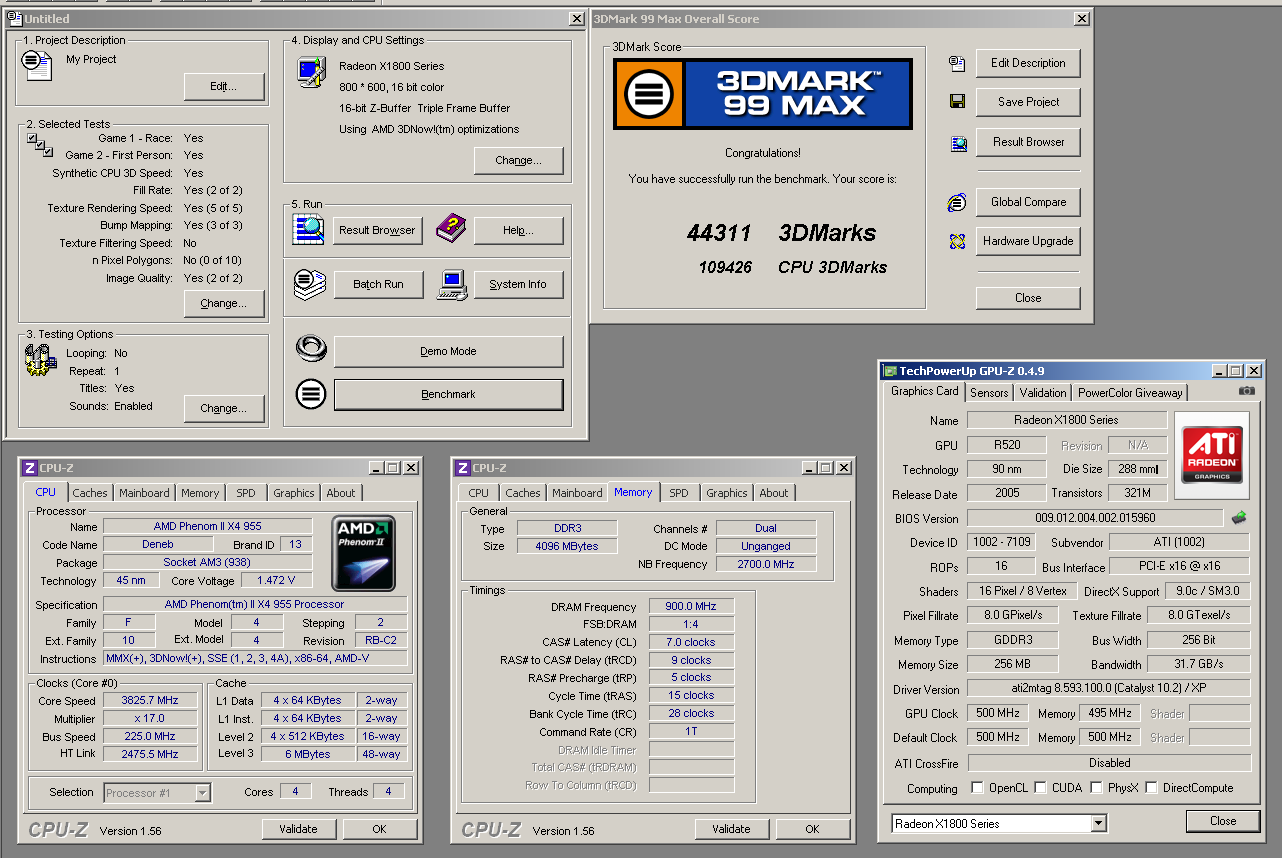This screenshot has height=858, width=1282.
Task: Open the PowerColor Giveaway tab
Action: tap(1130, 393)
